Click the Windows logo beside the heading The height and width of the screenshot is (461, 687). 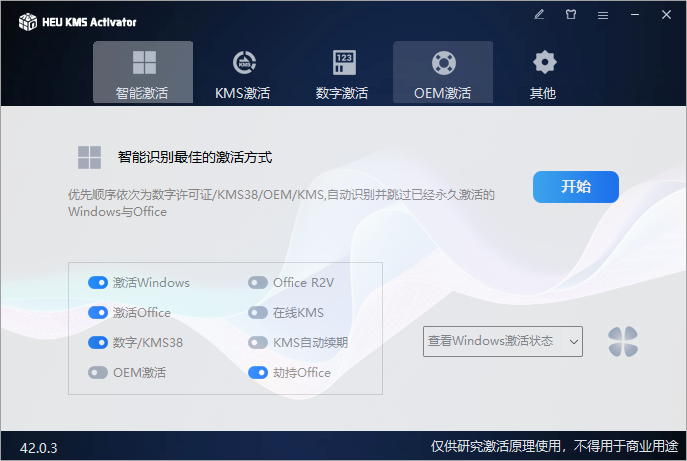(x=90, y=157)
